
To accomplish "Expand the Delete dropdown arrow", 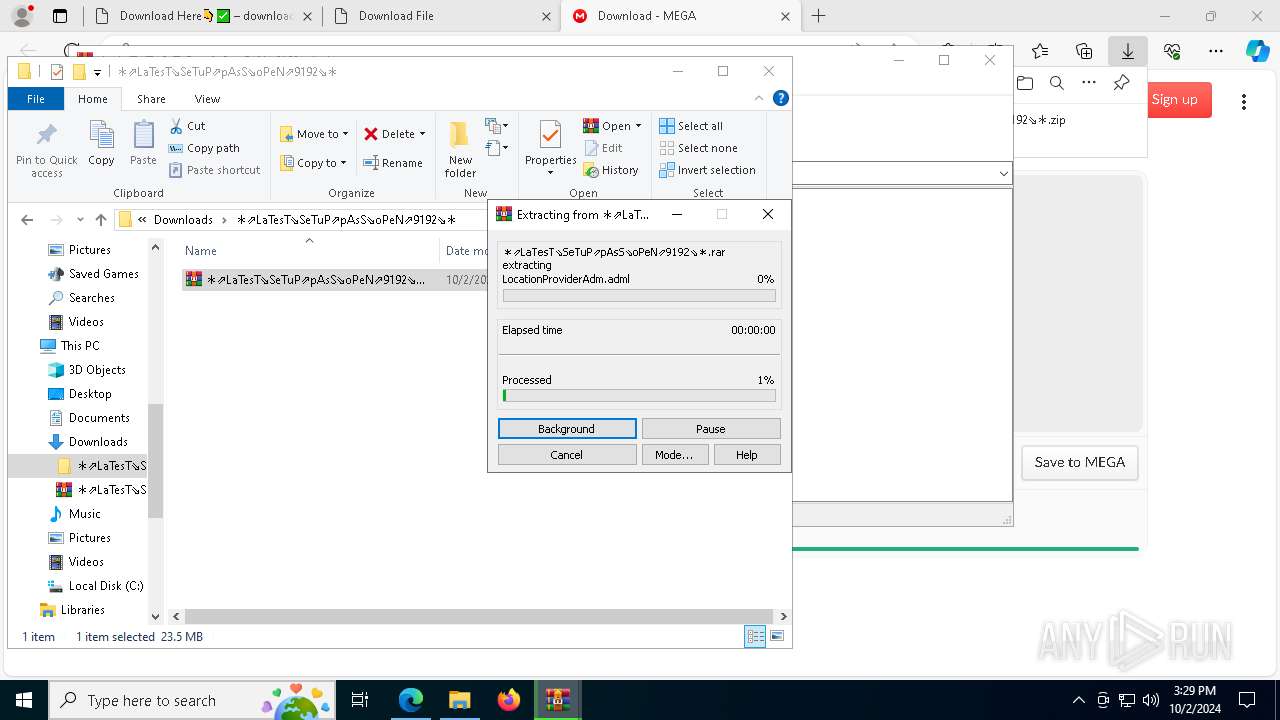I will tap(422, 134).
